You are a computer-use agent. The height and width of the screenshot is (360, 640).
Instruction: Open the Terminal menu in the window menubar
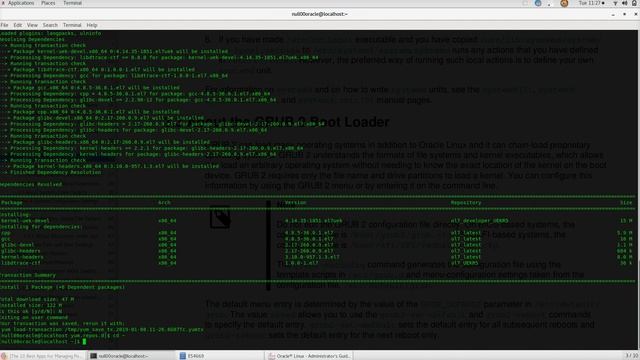pyautogui.click(x=72, y=25)
